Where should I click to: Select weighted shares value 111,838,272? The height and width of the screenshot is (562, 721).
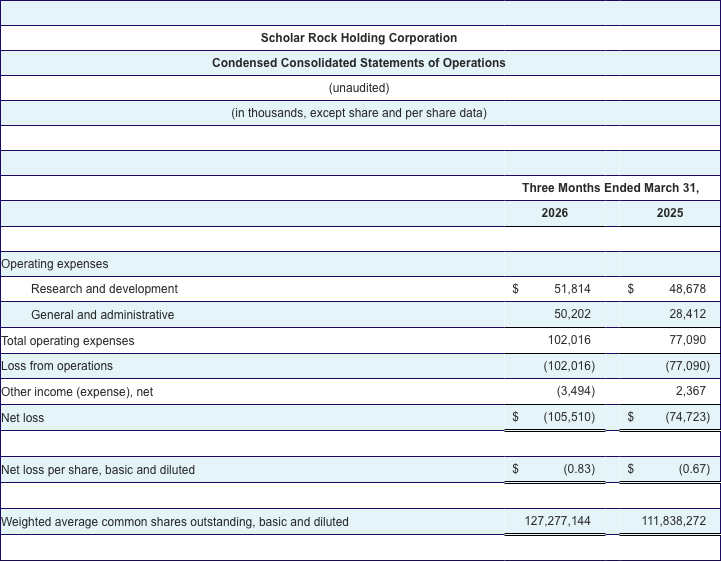[x=674, y=521]
